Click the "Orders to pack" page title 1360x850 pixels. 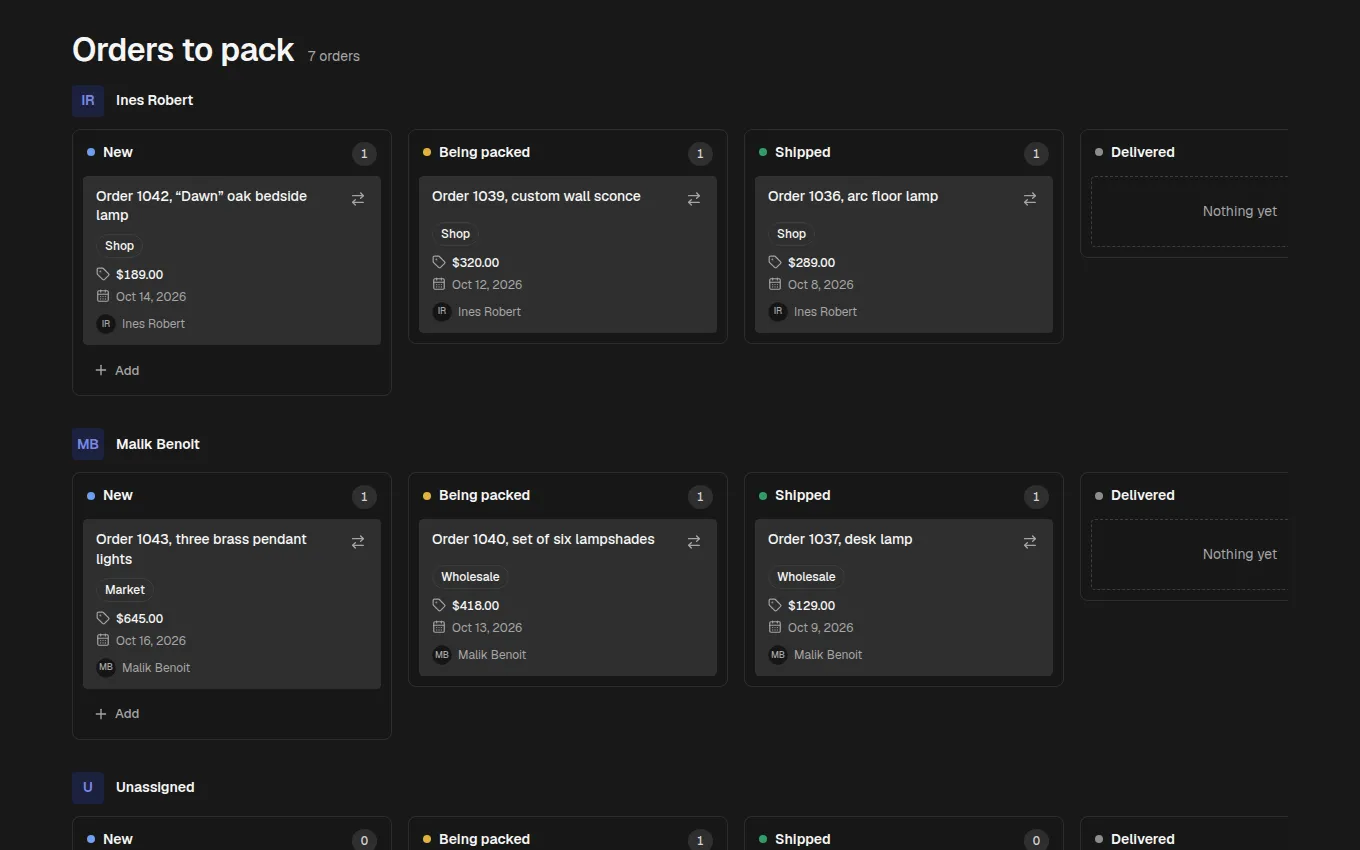tap(184, 50)
